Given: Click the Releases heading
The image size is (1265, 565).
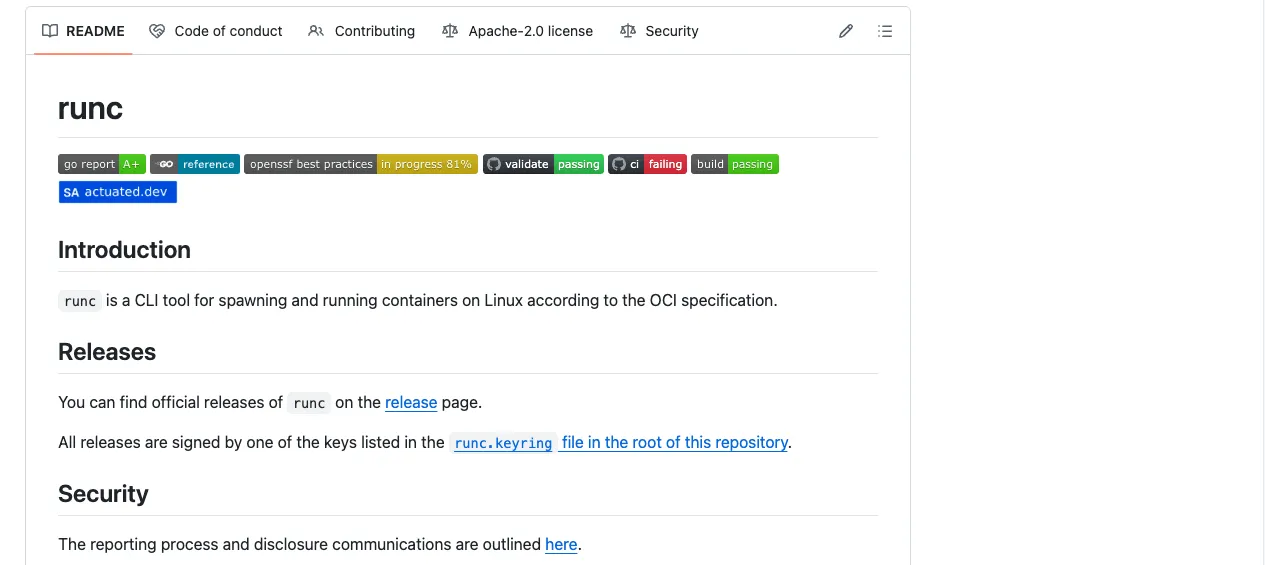Looking at the screenshot, I should 107,352.
